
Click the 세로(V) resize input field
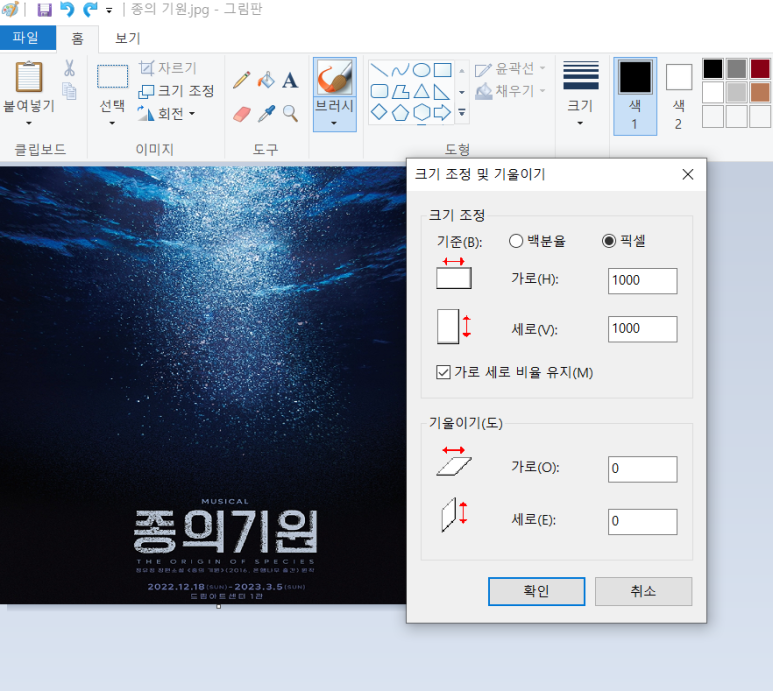pyautogui.click(x=642, y=329)
